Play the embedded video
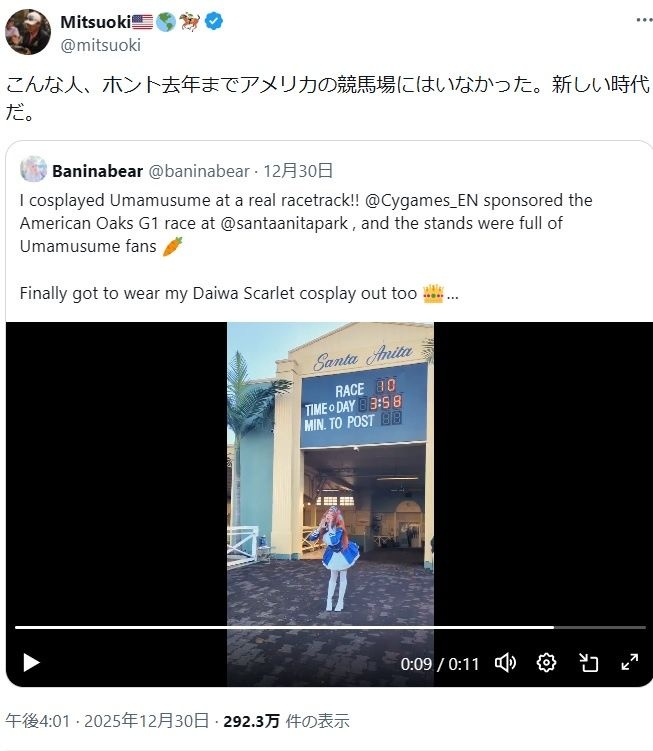The width and height of the screenshot is (653, 751). [x=32, y=663]
